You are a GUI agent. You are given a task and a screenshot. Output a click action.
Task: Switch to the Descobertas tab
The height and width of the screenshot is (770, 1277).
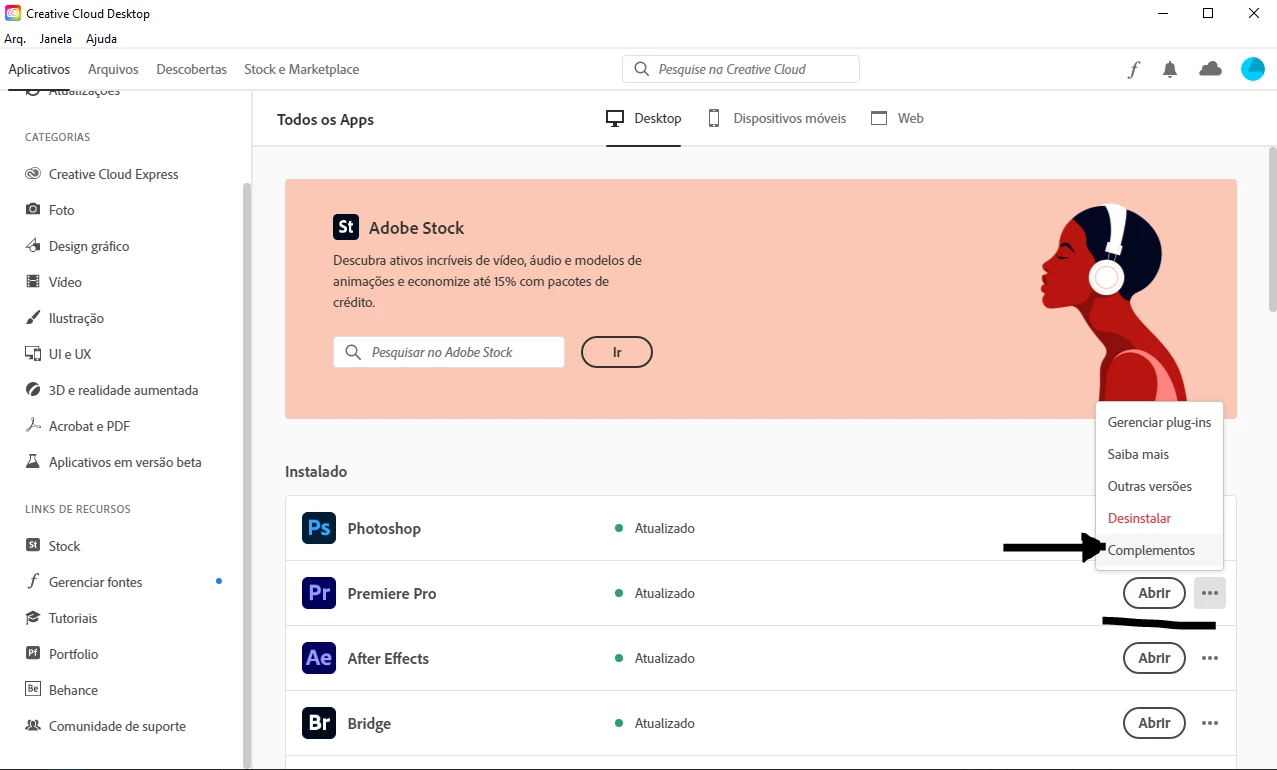pos(191,69)
